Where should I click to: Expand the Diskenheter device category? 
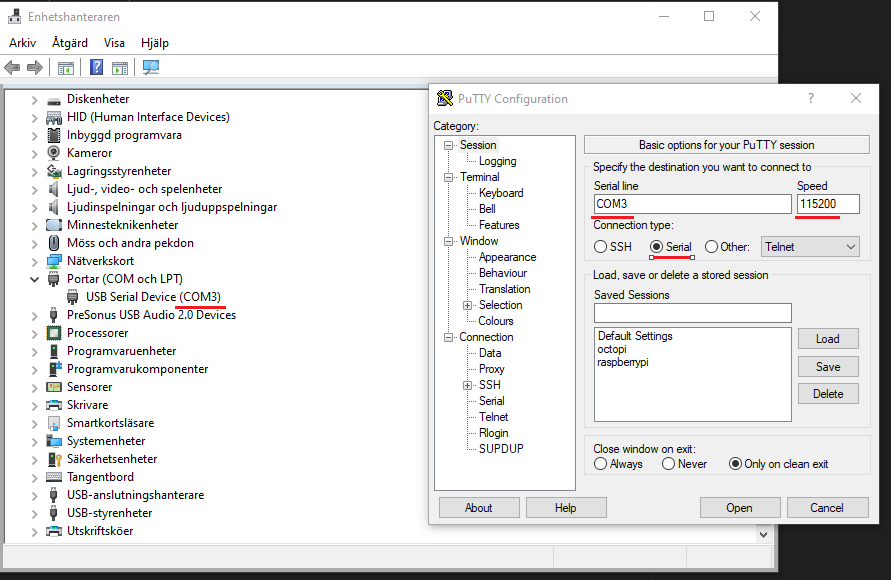[34, 99]
